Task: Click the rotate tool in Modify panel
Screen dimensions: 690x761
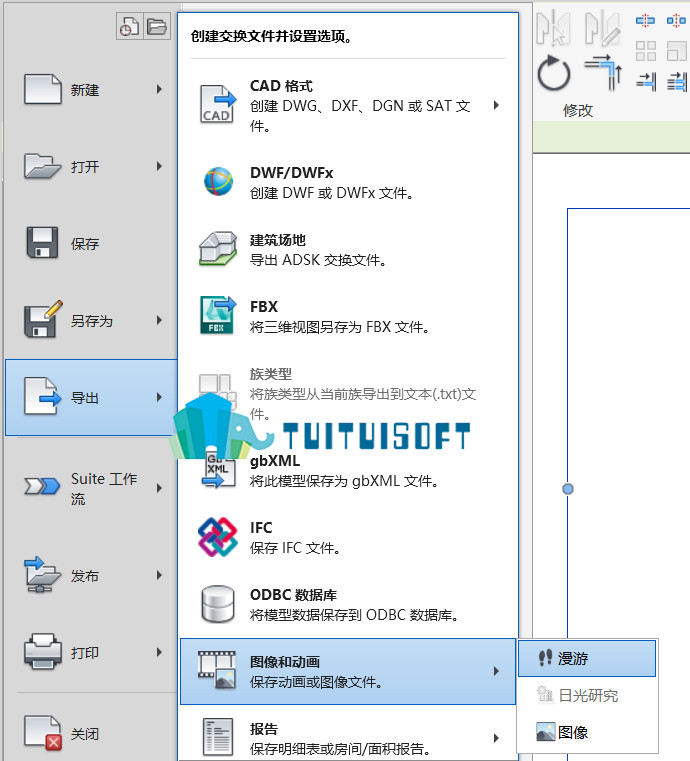Action: 554,74
